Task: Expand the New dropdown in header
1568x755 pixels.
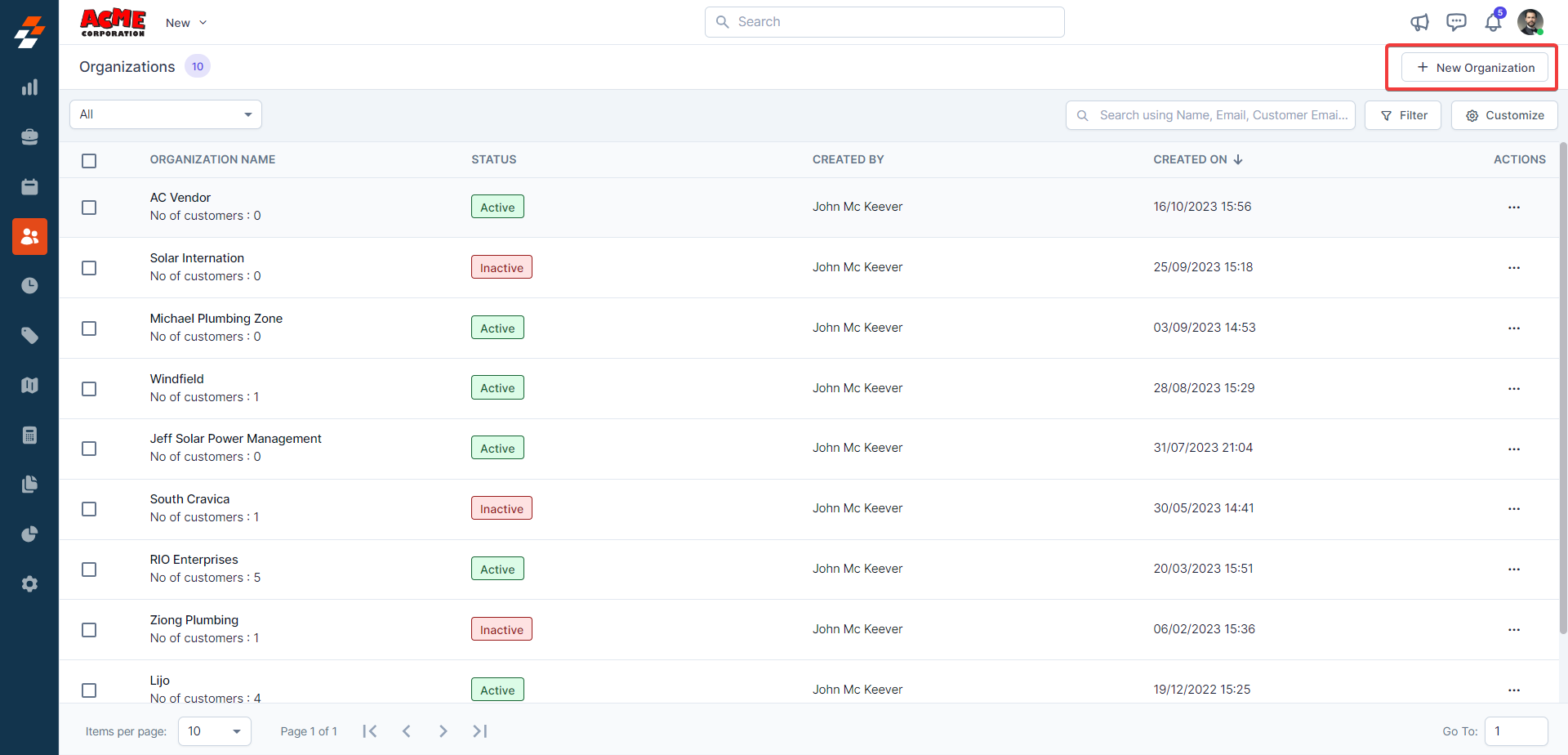Action: click(x=186, y=23)
